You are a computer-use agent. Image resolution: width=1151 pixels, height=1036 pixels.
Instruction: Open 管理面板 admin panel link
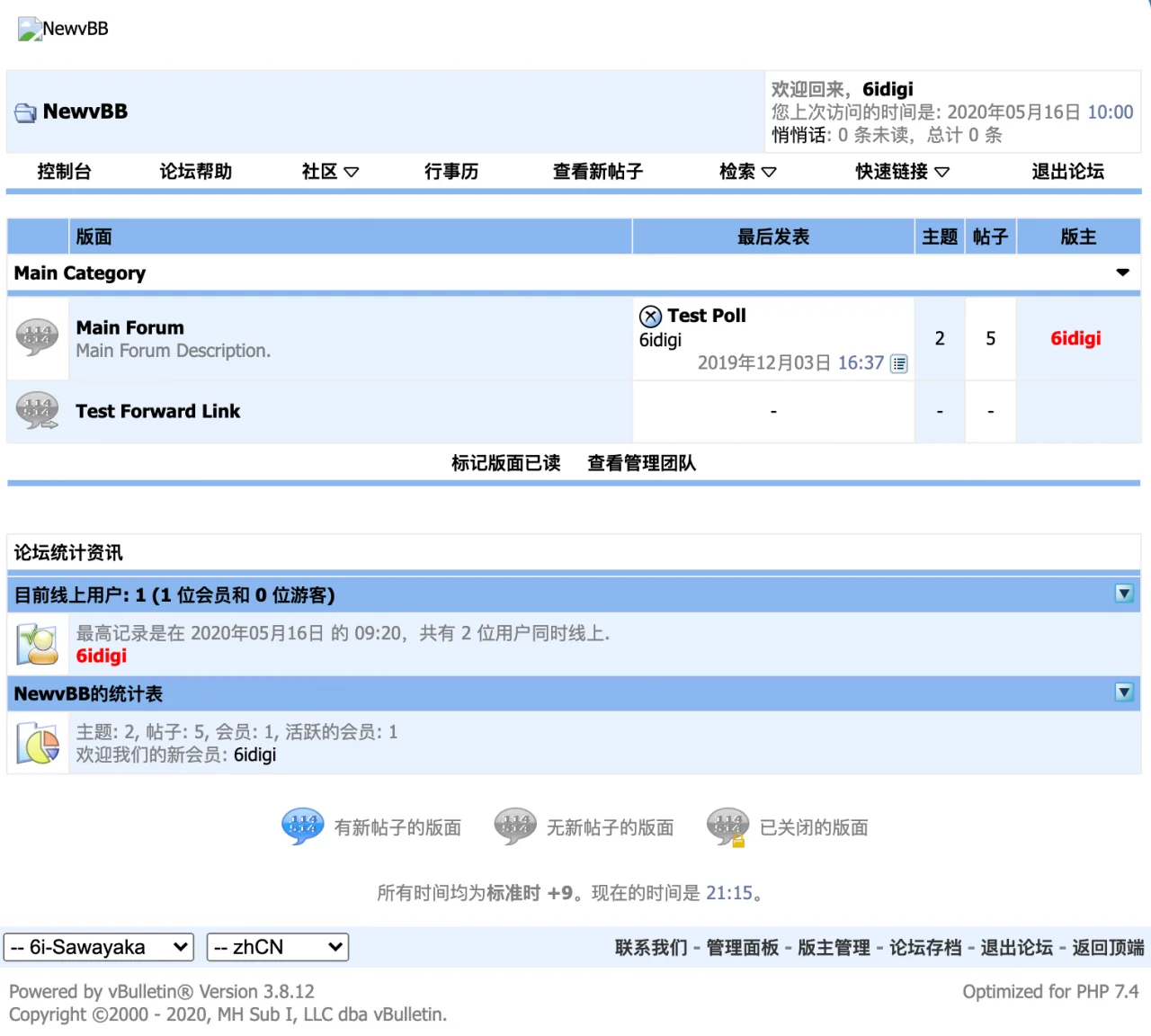(x=742, y=947)
